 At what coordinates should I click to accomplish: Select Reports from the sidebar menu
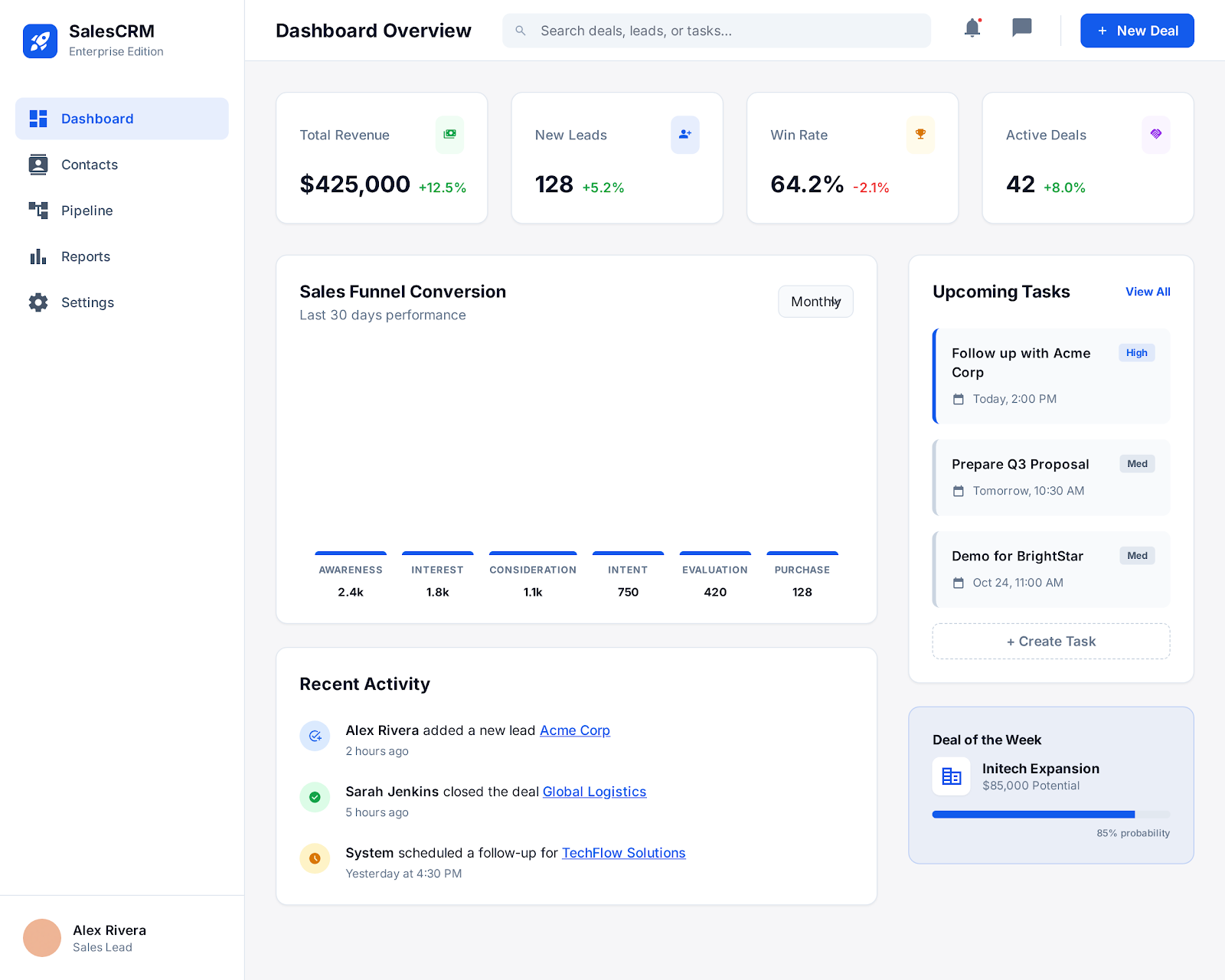pos(86,256)
